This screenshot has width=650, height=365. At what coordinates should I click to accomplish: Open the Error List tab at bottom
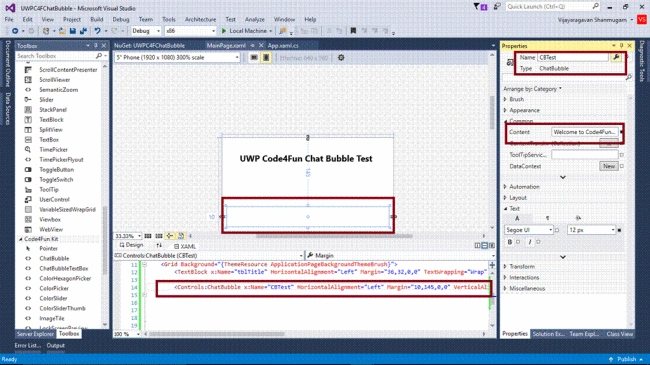coord(28,346)
